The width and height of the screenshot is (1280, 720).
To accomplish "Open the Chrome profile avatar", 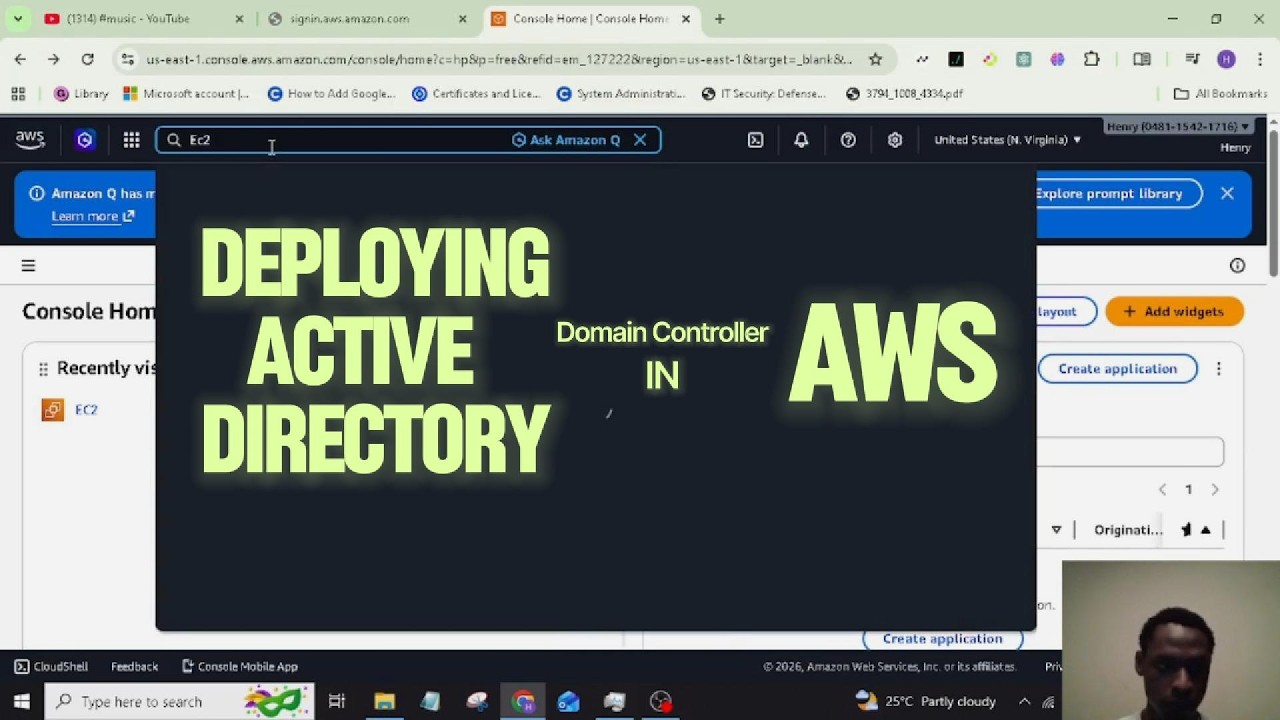I will pyautogui.click(x=1226, y=59).
